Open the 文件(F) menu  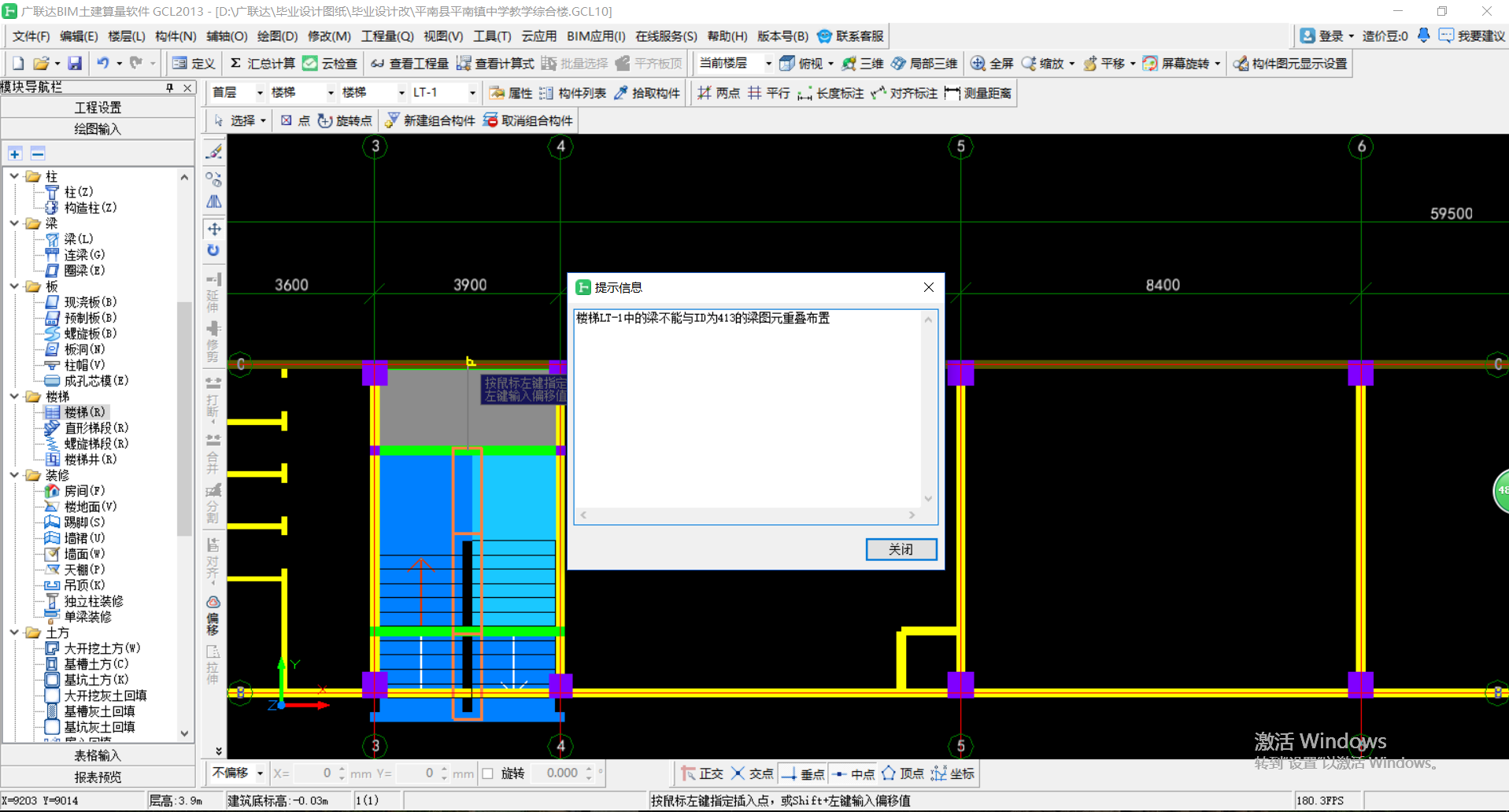pyautogui.click(x=31, y=36)
